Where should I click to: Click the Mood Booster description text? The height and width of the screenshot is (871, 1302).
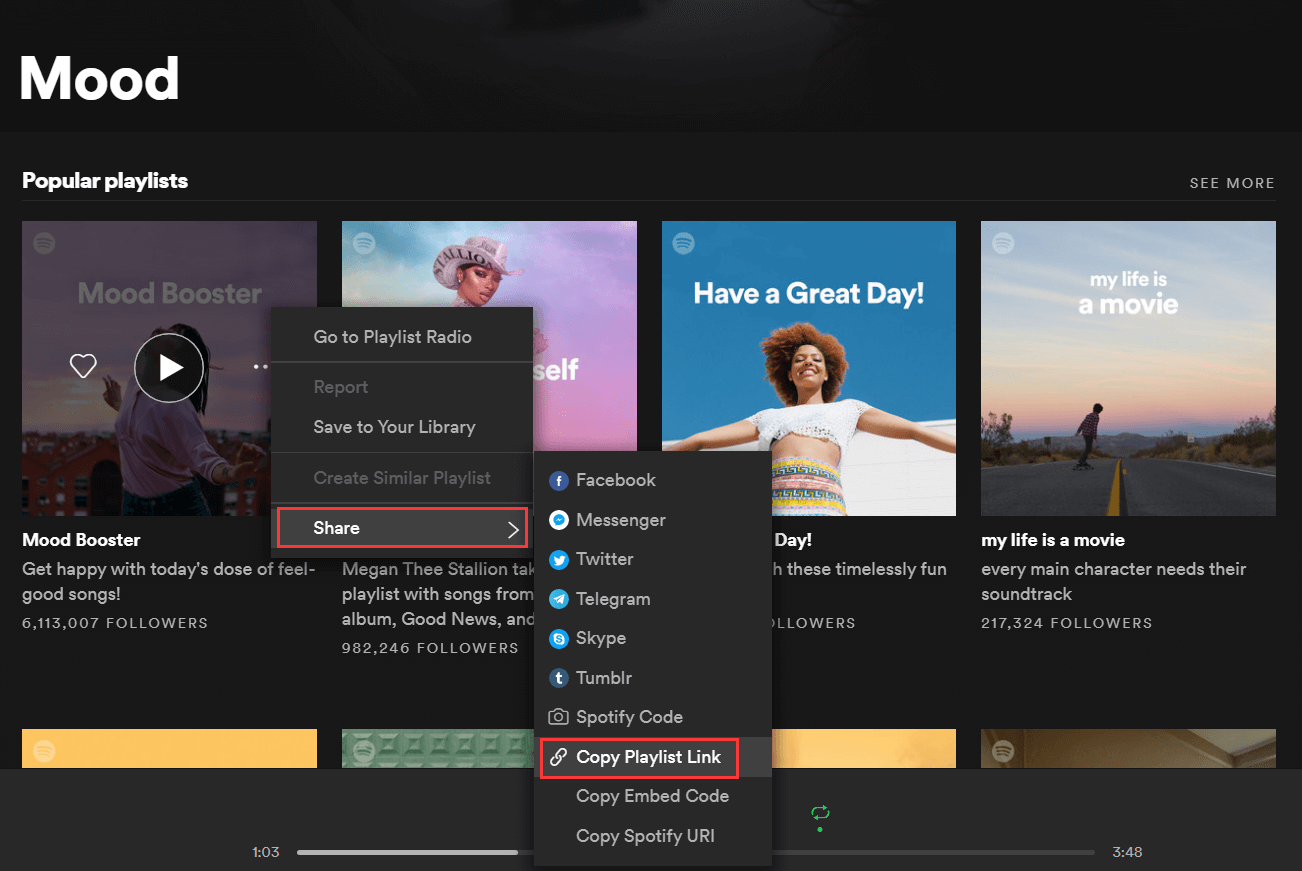pos(168,581)
